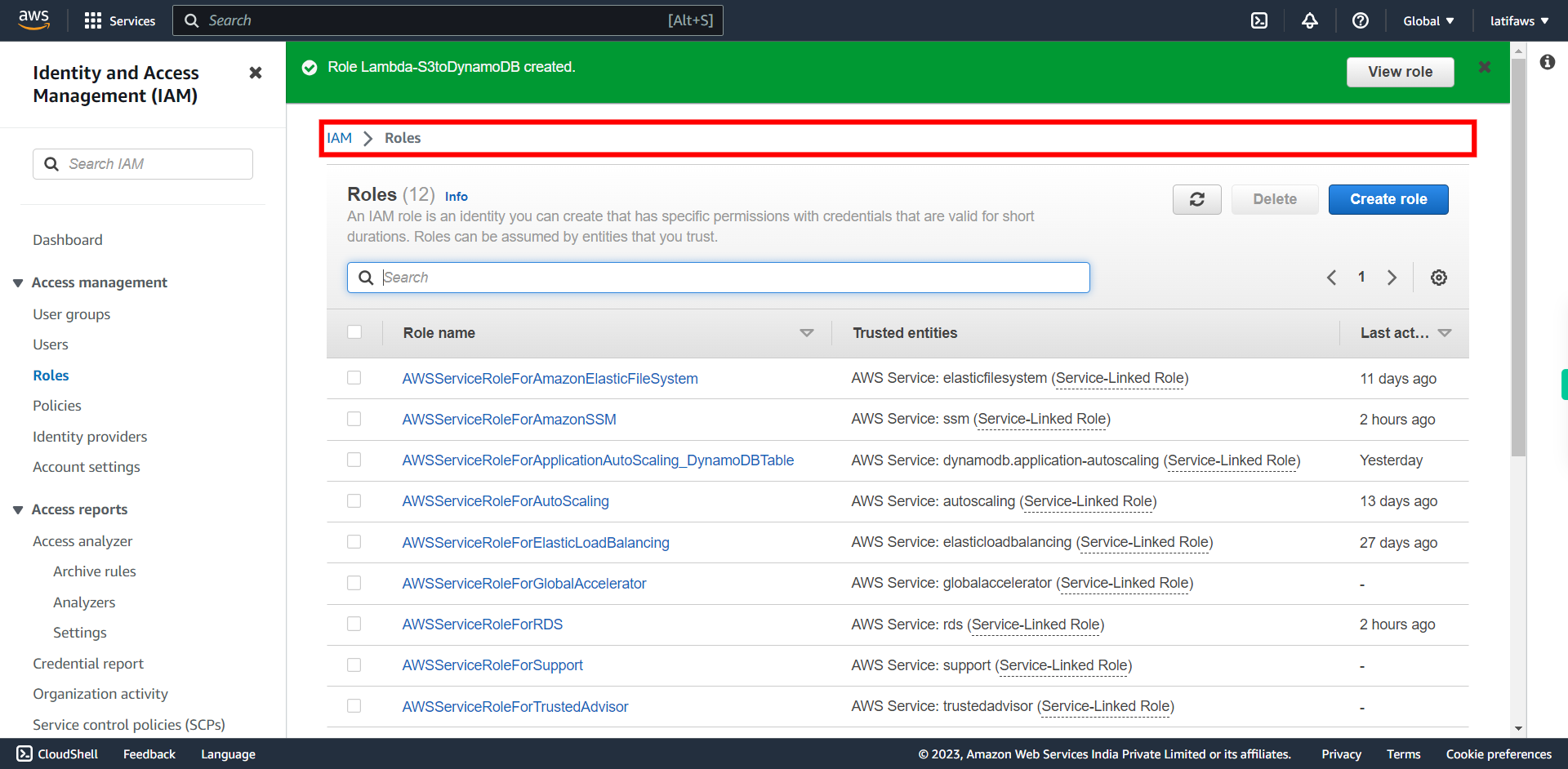Screen dimensions: 1568x769
Task: Open the notifications bell
Action: pyautogui.click(x=1310, y=20)
